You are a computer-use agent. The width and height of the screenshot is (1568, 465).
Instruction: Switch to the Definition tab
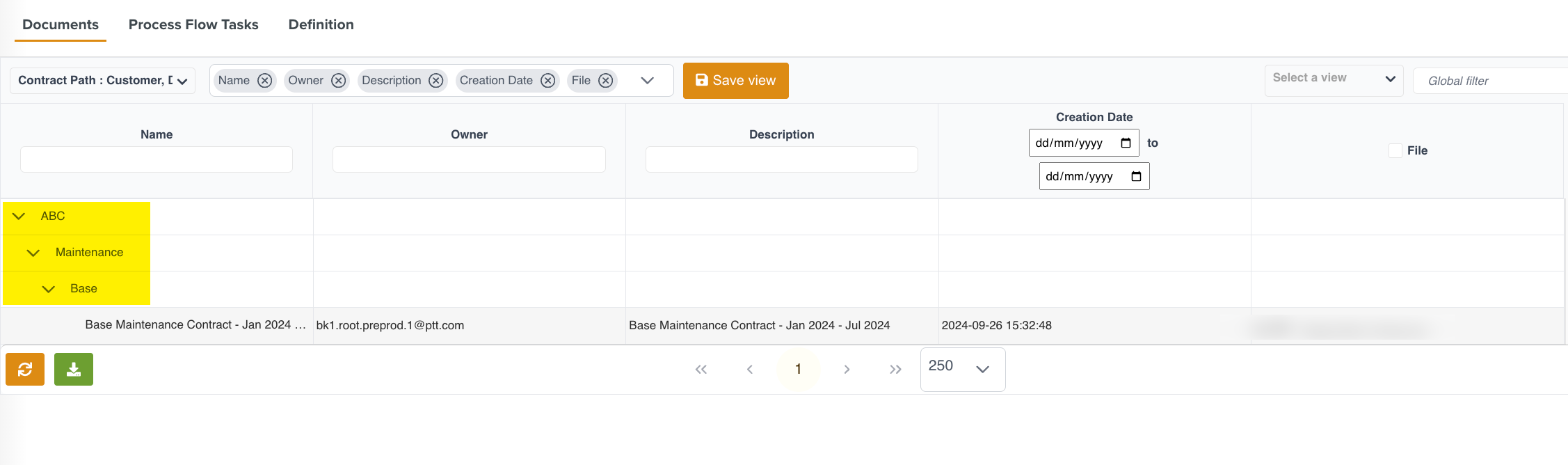[x=321, y=24]
